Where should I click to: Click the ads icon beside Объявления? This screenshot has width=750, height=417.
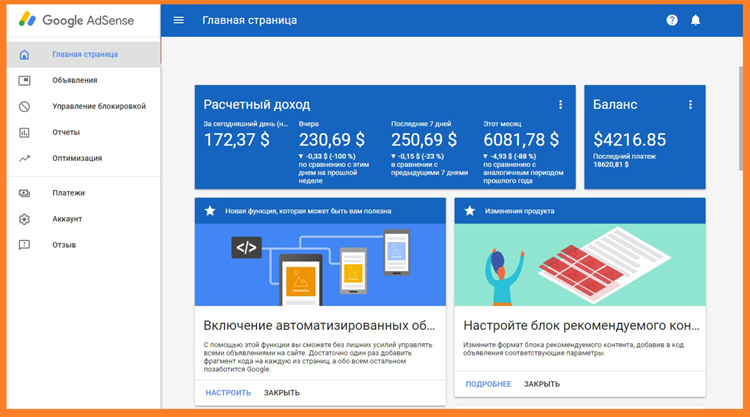tap(24, 80)
